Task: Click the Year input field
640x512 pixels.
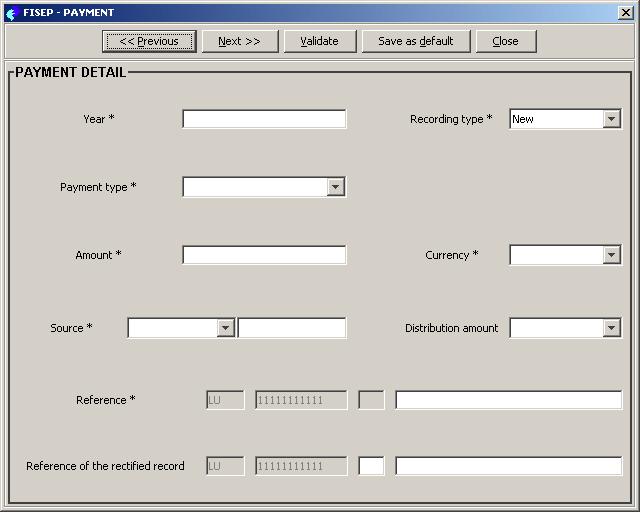Action: coord(264,119)
